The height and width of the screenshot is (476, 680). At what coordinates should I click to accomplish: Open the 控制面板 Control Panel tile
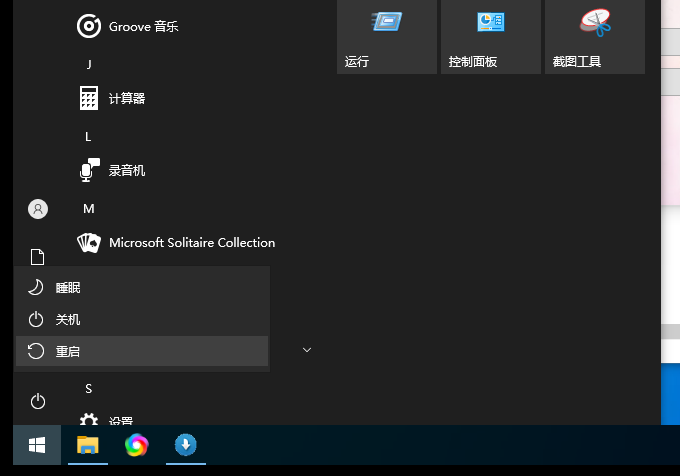491,37
